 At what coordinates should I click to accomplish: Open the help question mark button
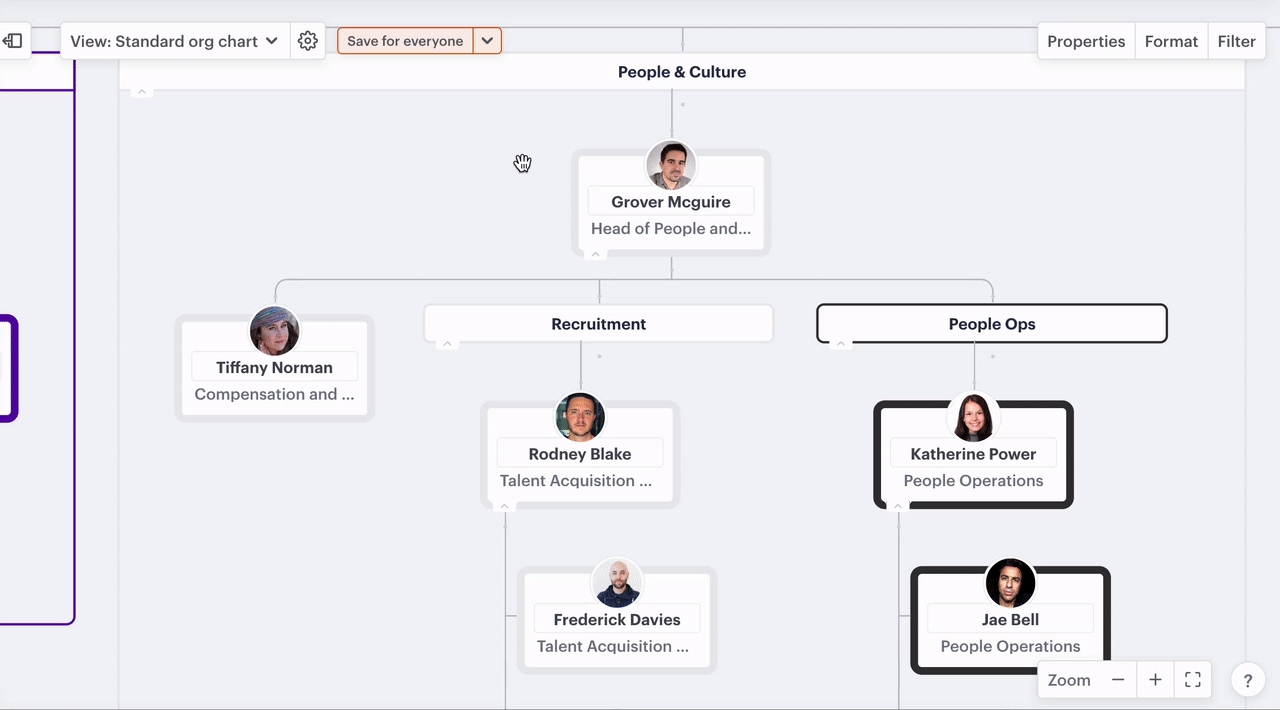pyautogui.click(x=1248, y=681)
